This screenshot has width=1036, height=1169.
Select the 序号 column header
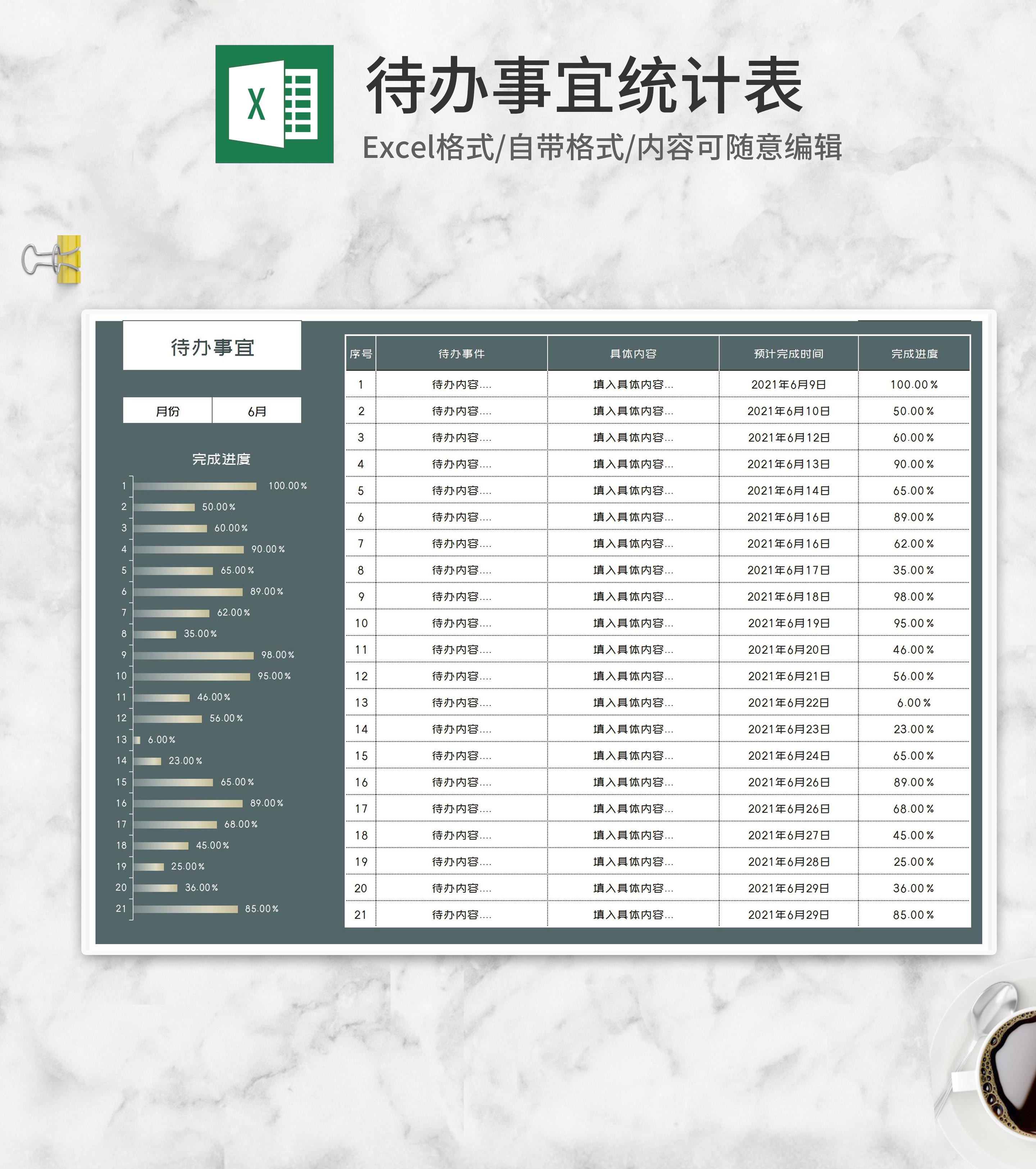click(x=360, y=354)
